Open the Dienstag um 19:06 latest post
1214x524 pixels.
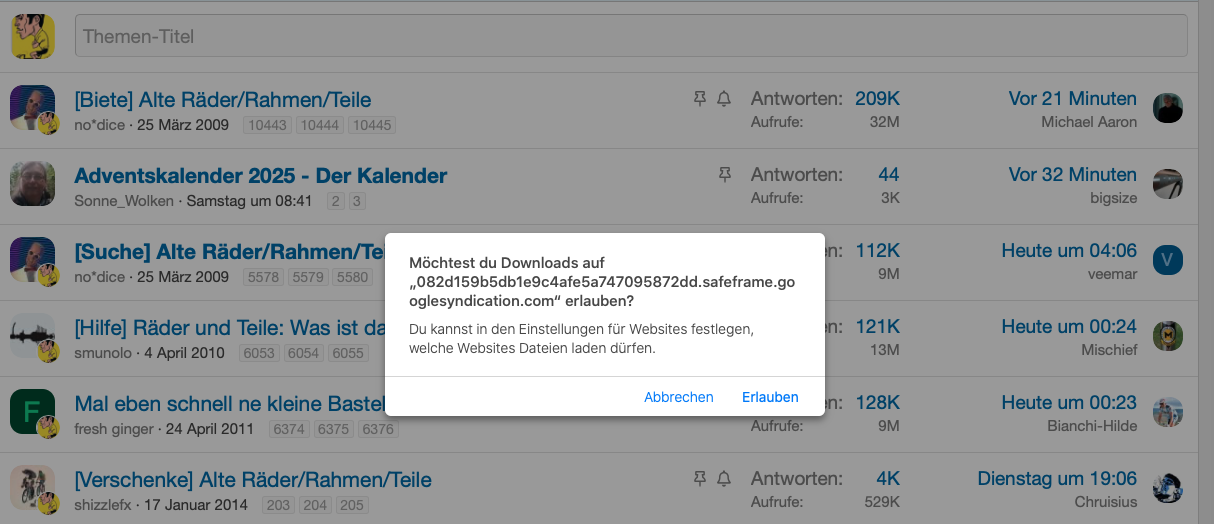click(x=1057, y=479)
